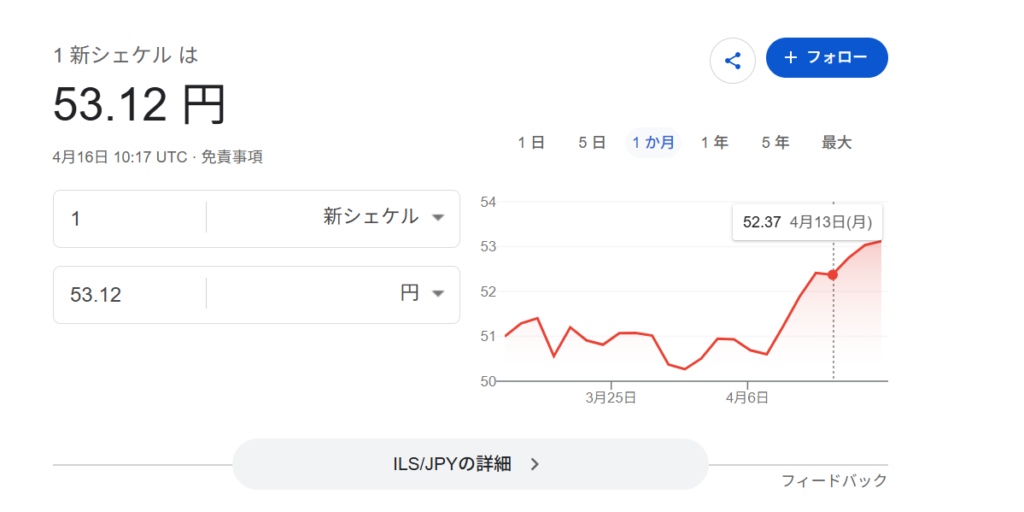Open the 免責事項 disclaimer link
The image size is (1024, 512).
232,157
